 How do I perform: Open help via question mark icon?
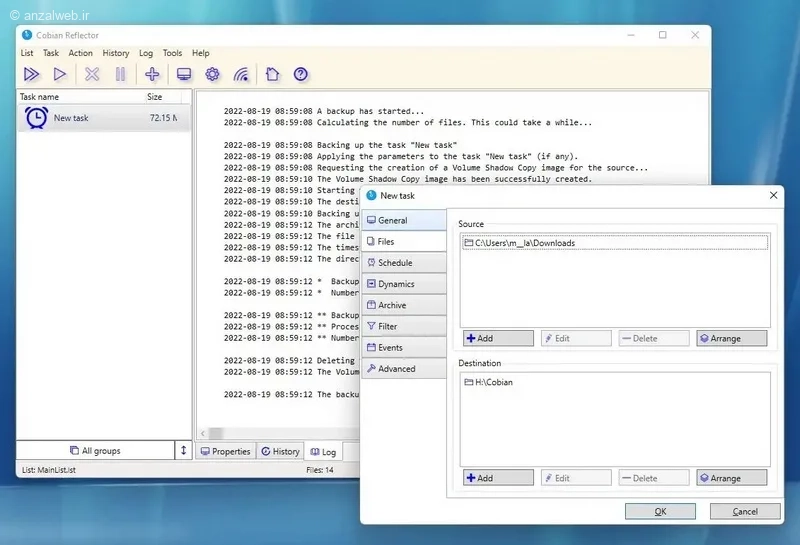(301, 75)
